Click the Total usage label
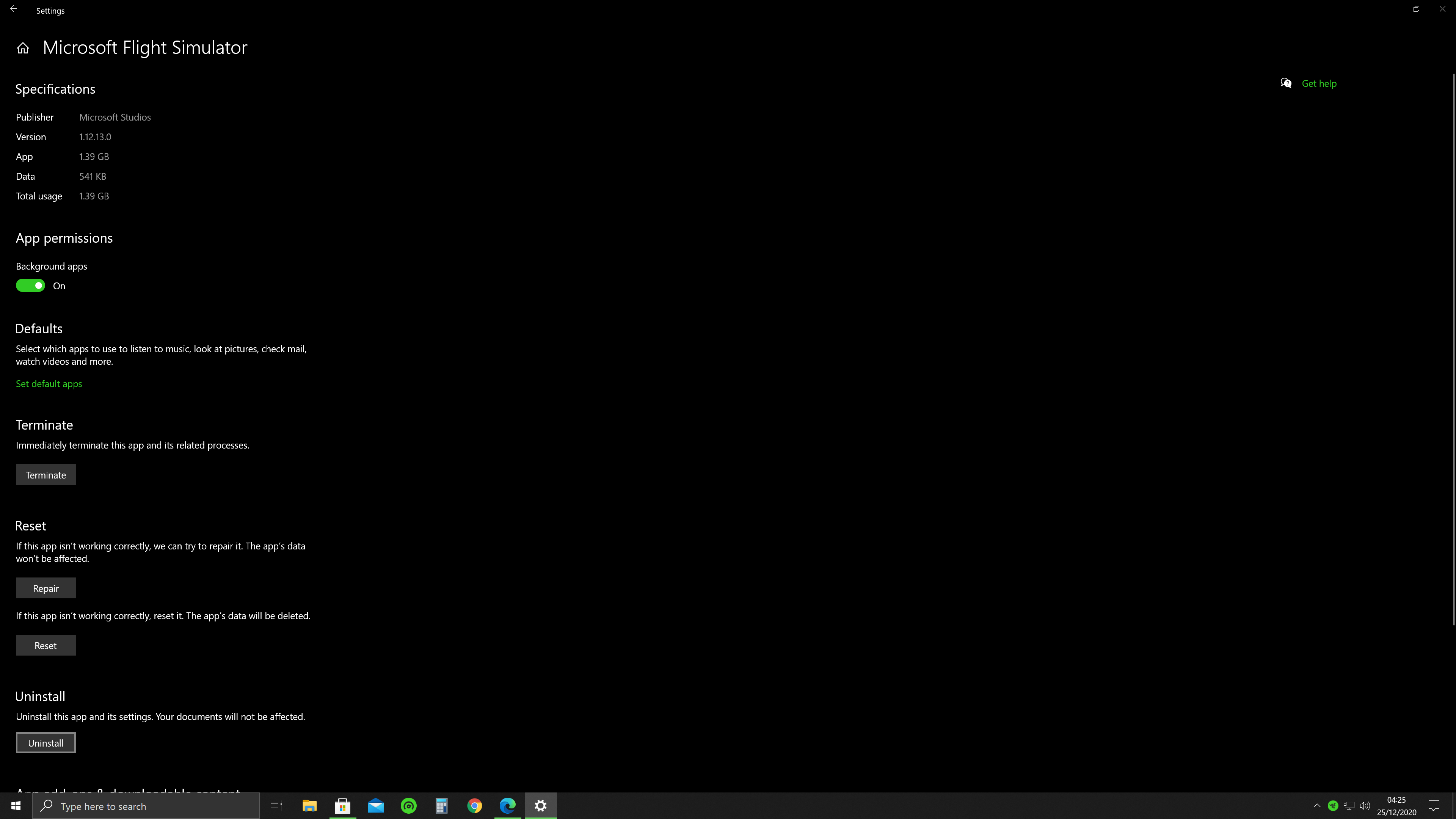This screenshot has width=1456, height=819. click(39, 196)
